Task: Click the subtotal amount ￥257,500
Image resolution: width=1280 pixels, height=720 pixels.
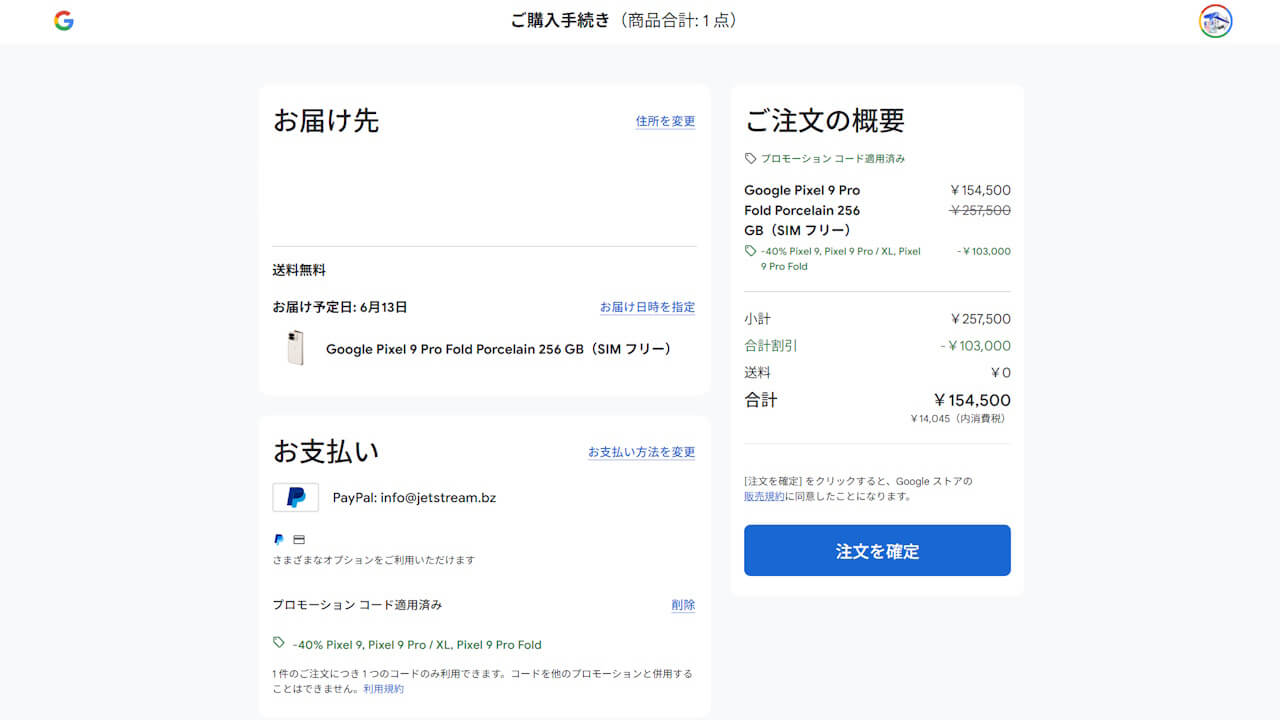Action: [980, 319]
